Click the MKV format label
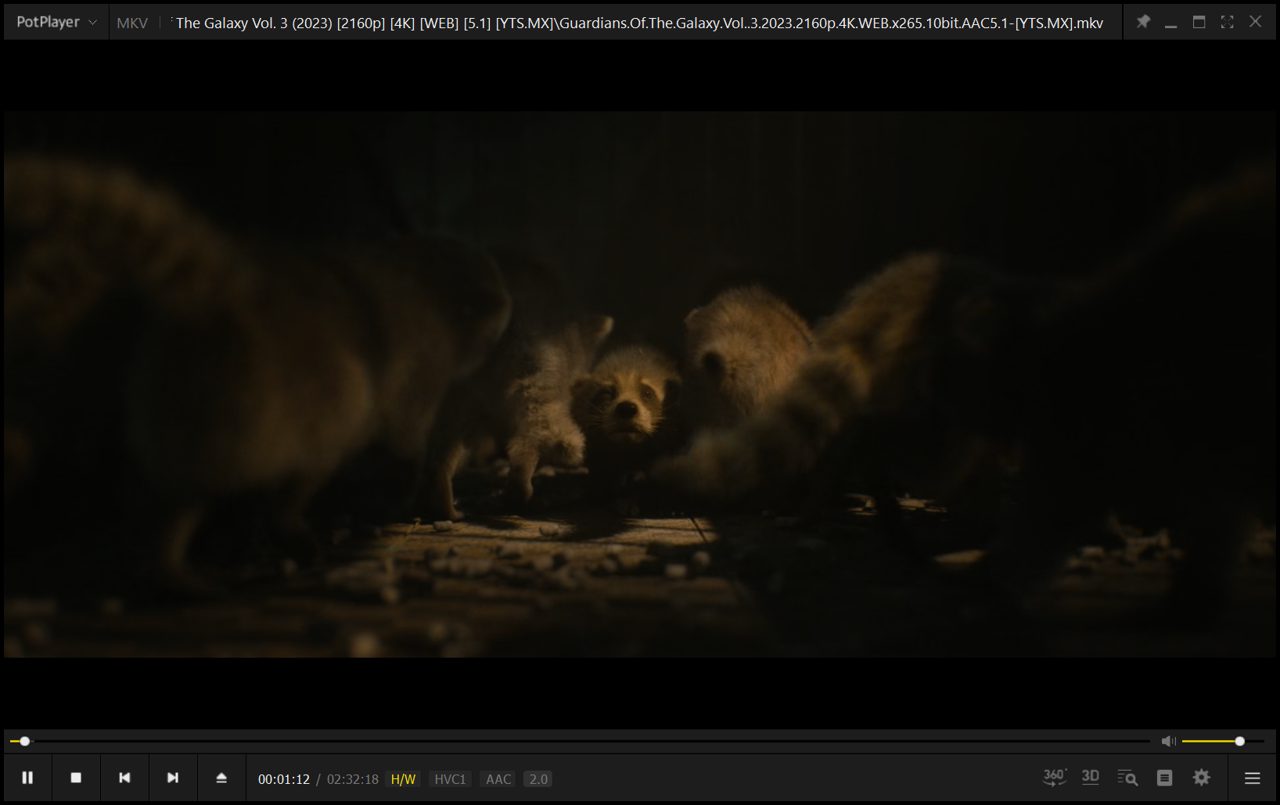Viewport: 1280px width, 805px height. tap(132, 23)
